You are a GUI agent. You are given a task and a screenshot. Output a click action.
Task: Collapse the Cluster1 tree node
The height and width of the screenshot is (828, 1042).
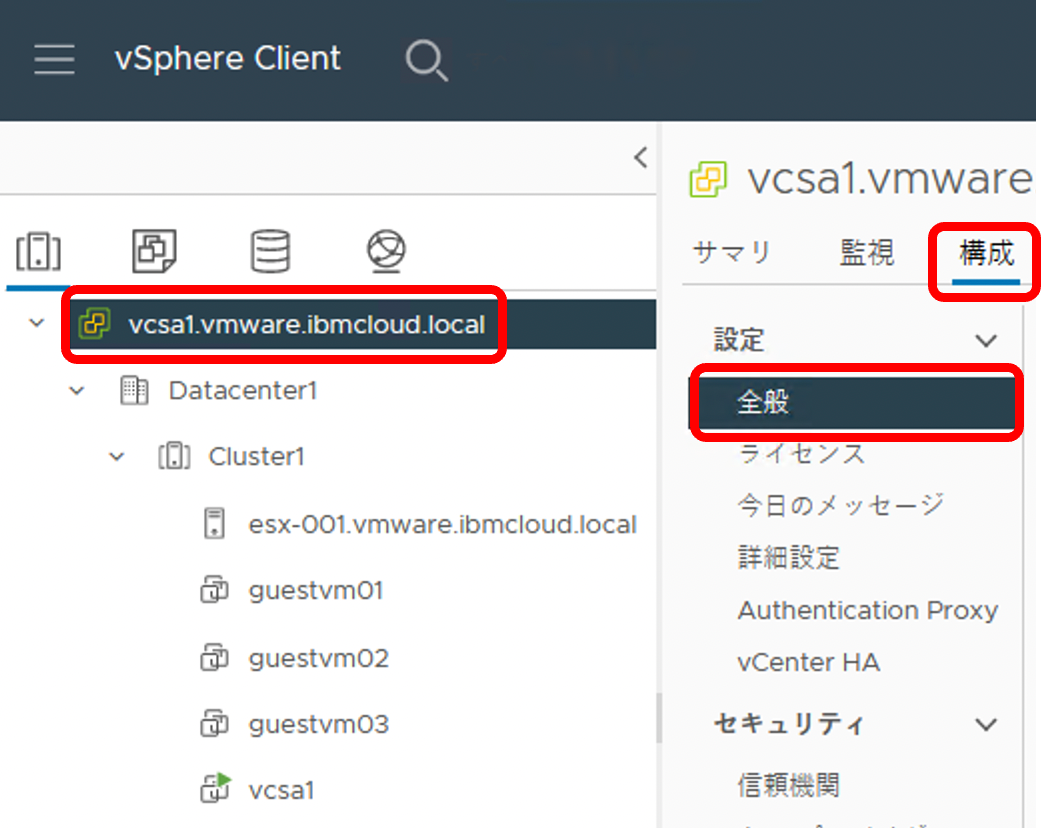pos(117,457)
